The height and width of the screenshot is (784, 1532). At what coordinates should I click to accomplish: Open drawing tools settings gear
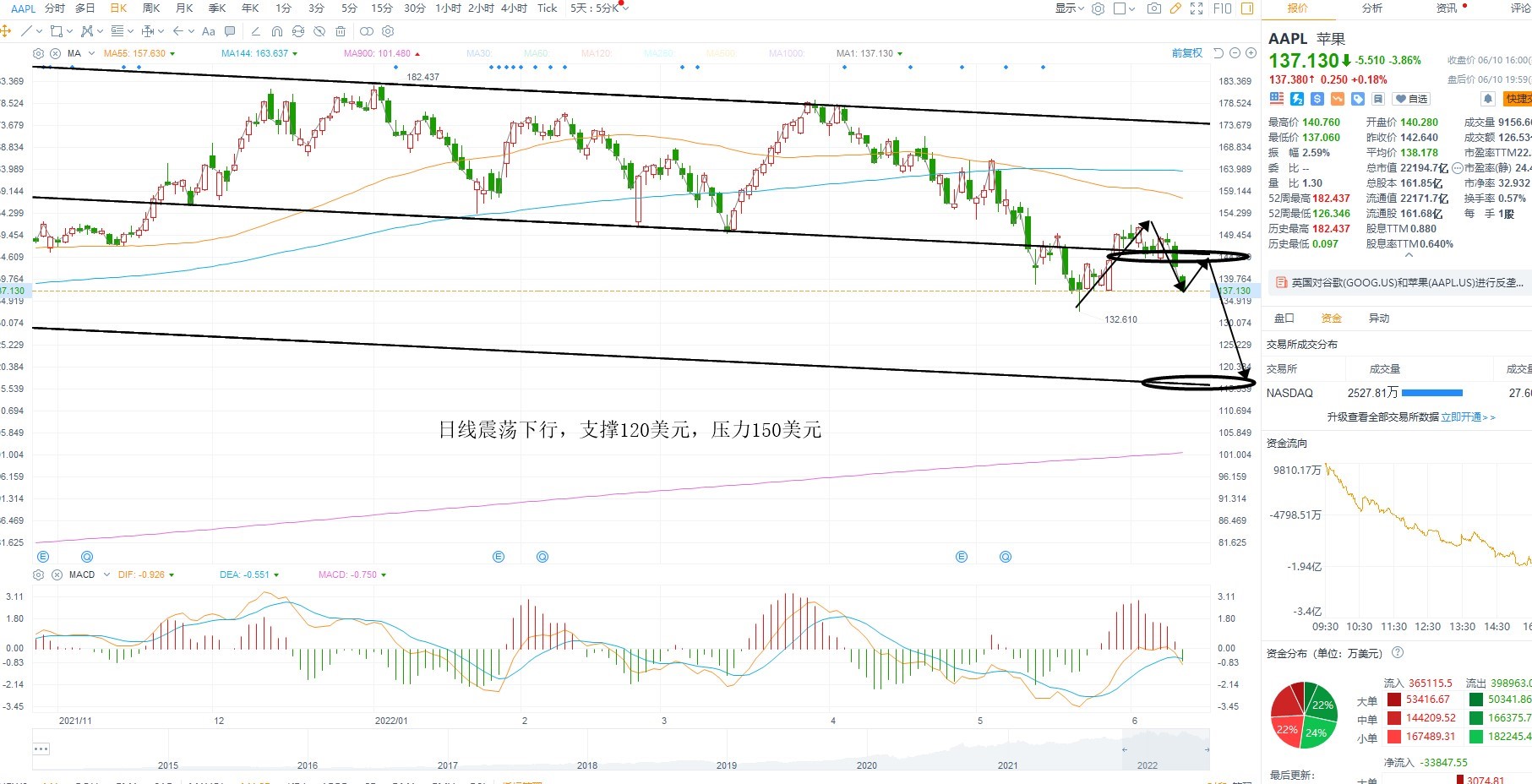pyautogui.click(x=388, y=31)
